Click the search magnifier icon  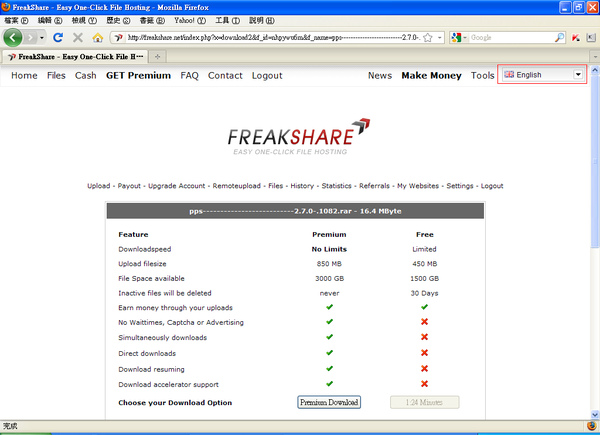[559, 37]
